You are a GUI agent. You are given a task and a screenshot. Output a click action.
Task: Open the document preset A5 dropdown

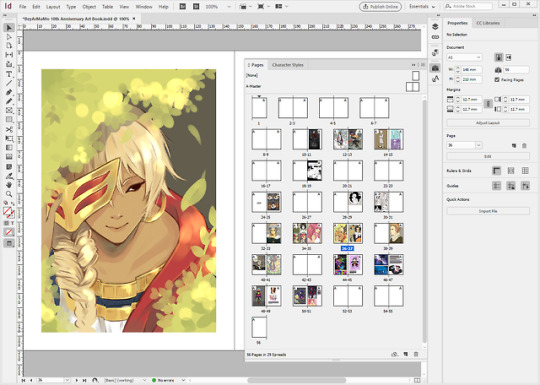(464, 57)
